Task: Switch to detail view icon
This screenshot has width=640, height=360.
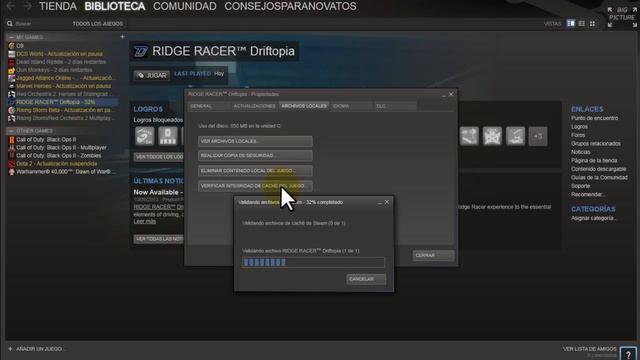Action: (571, 24)
